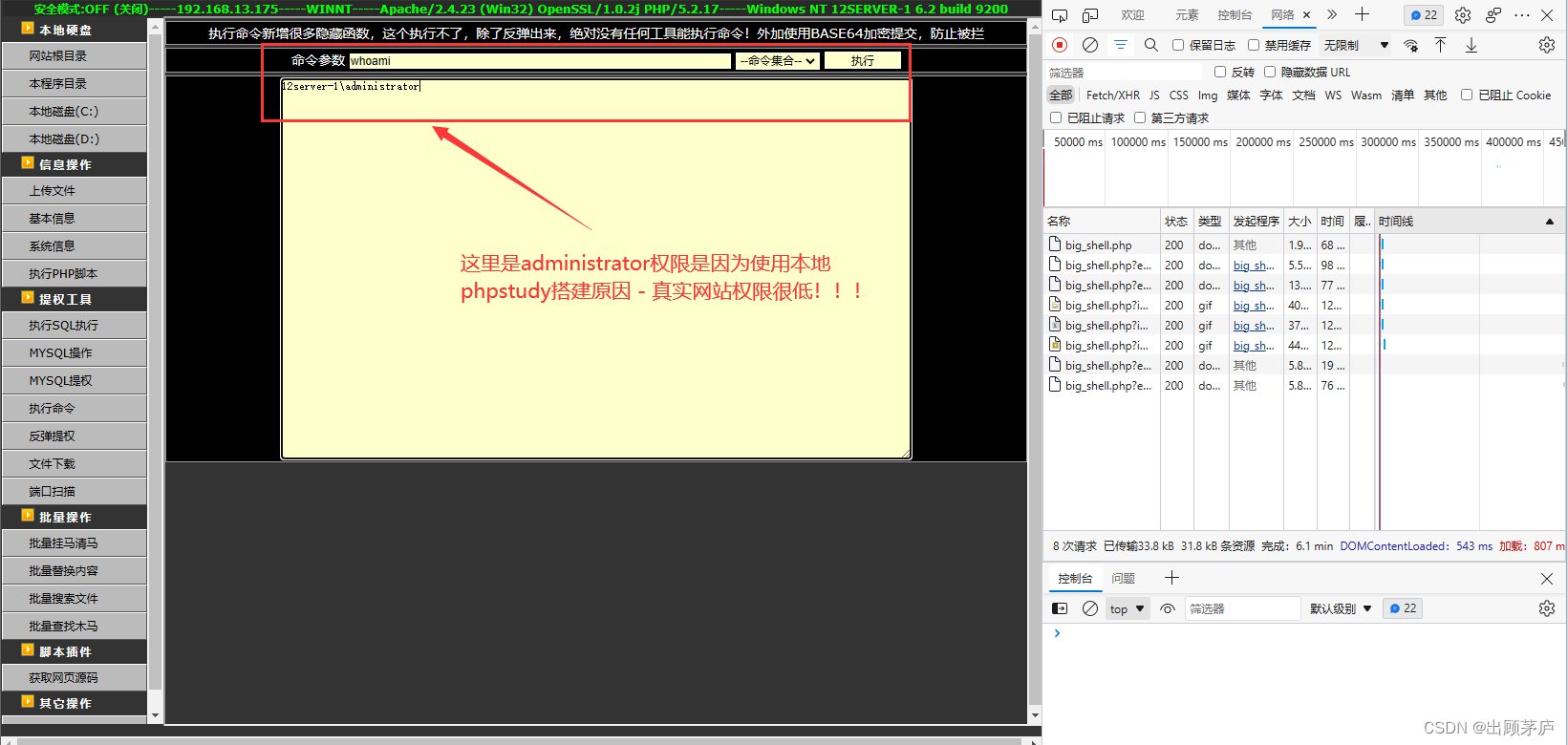Select the 全部 filter type
1568x745 pixels.
[1061, 96]
